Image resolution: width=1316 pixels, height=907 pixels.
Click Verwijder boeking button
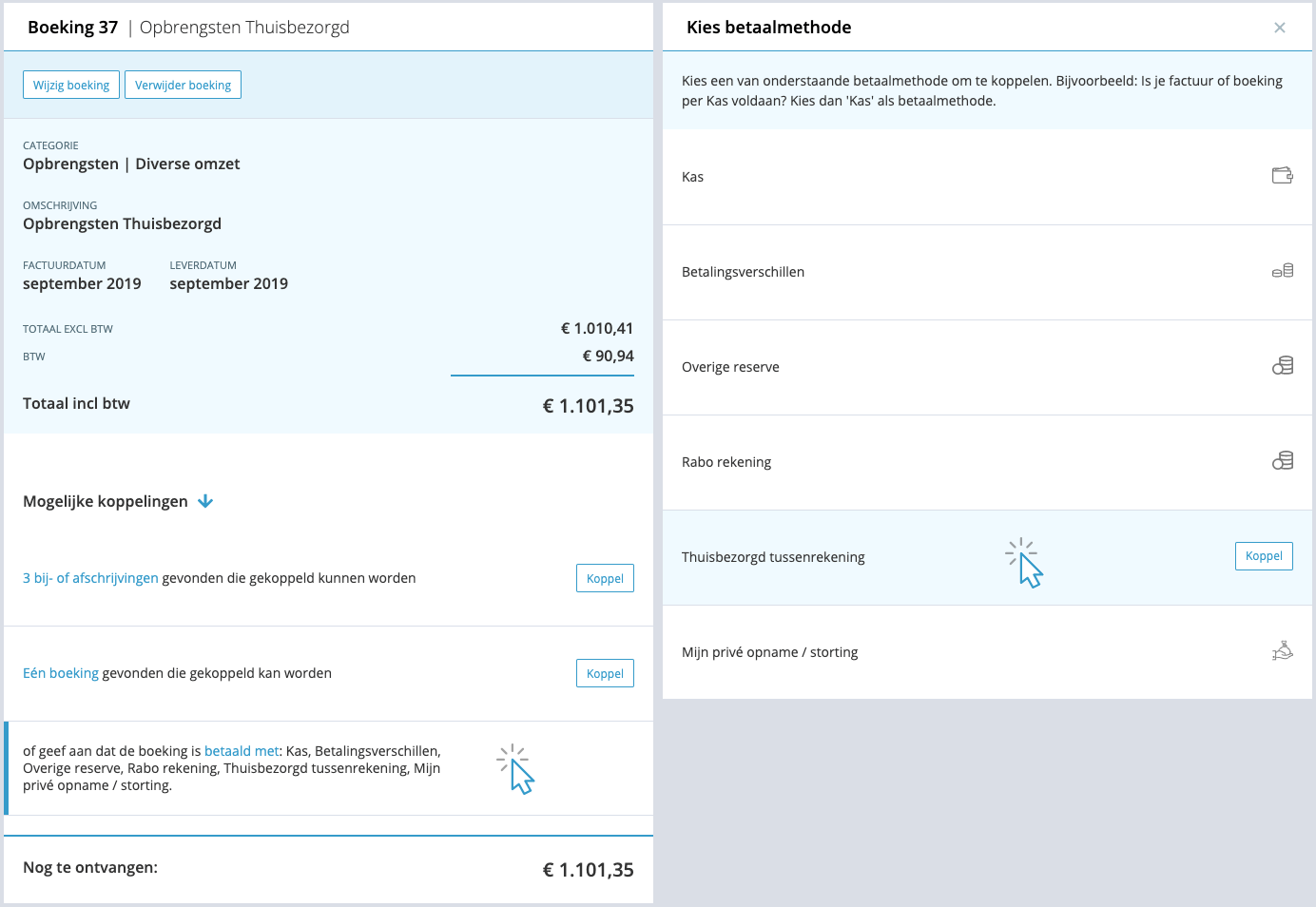pos(183,85)
